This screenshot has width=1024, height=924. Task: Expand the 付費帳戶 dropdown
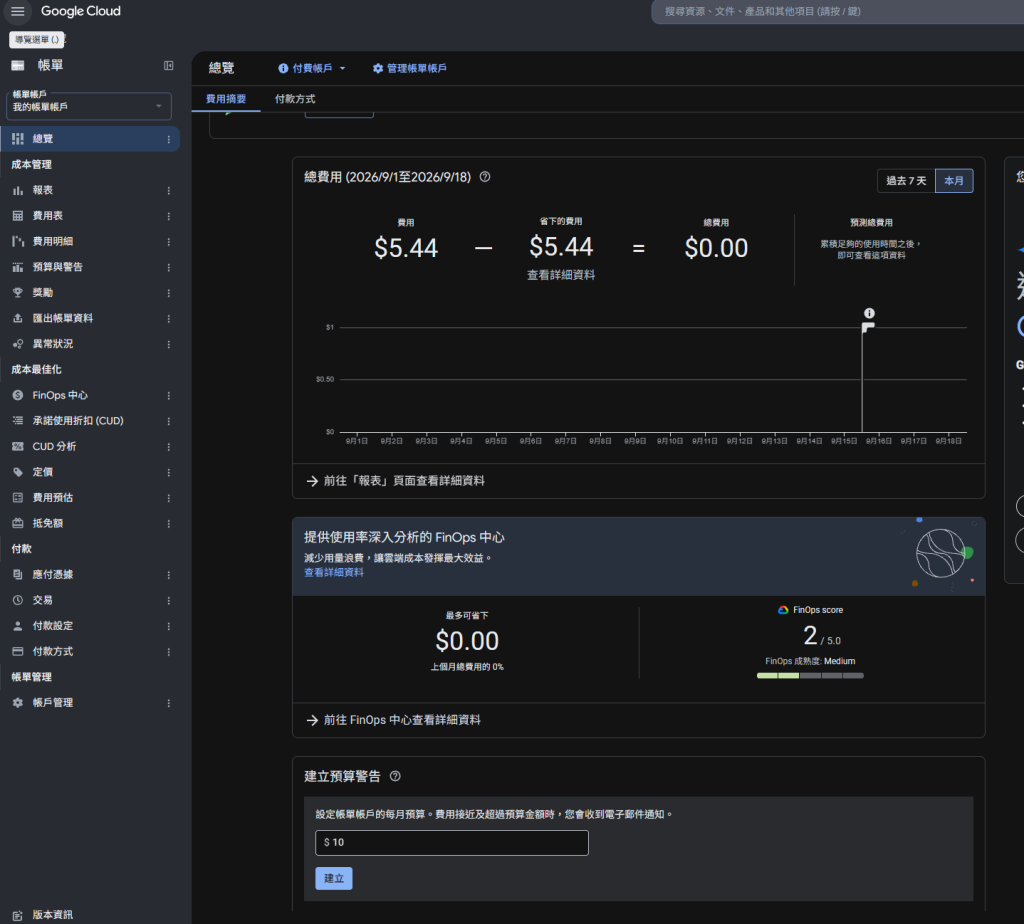(312, 69)
